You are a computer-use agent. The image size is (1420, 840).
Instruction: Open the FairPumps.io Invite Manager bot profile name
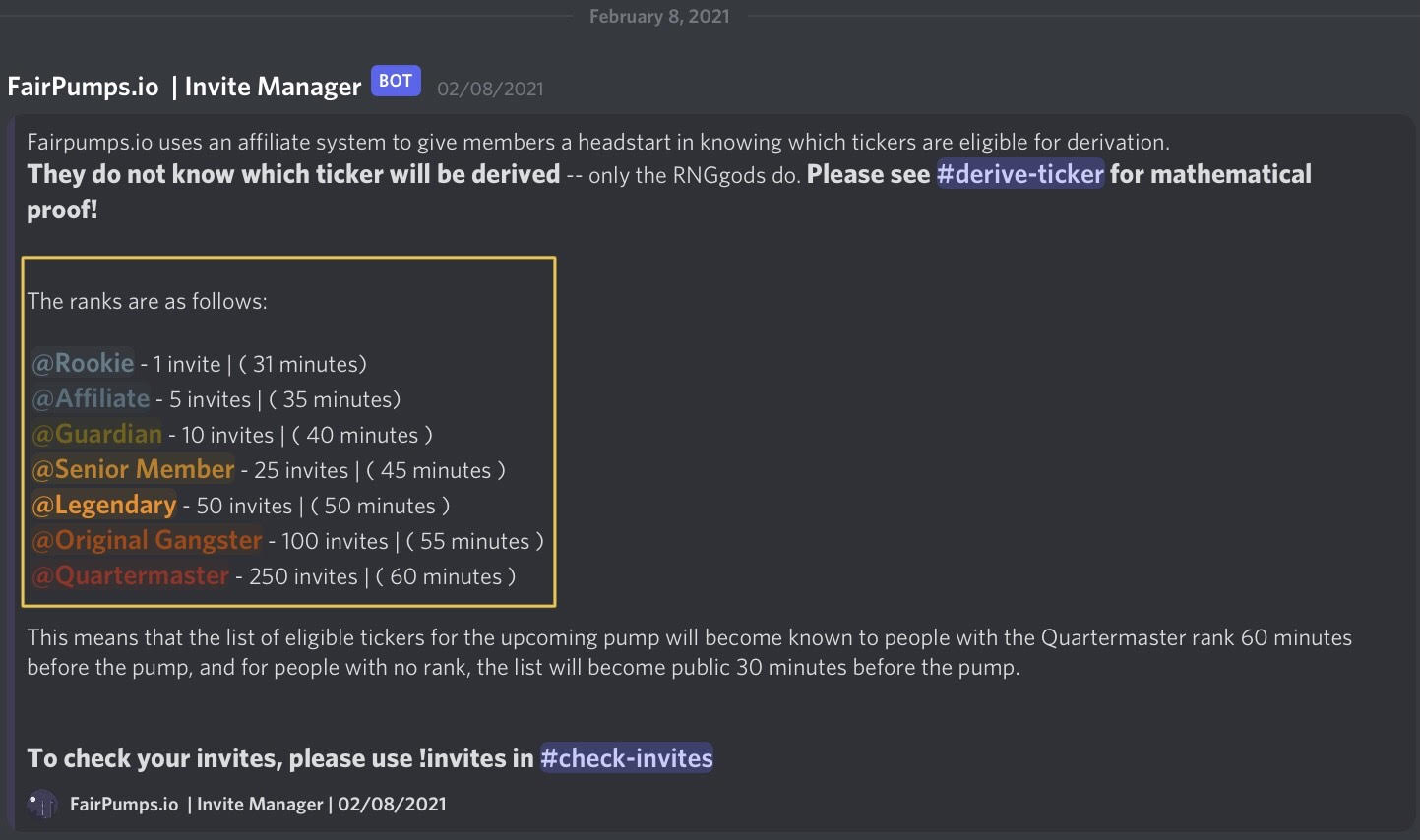184,87
